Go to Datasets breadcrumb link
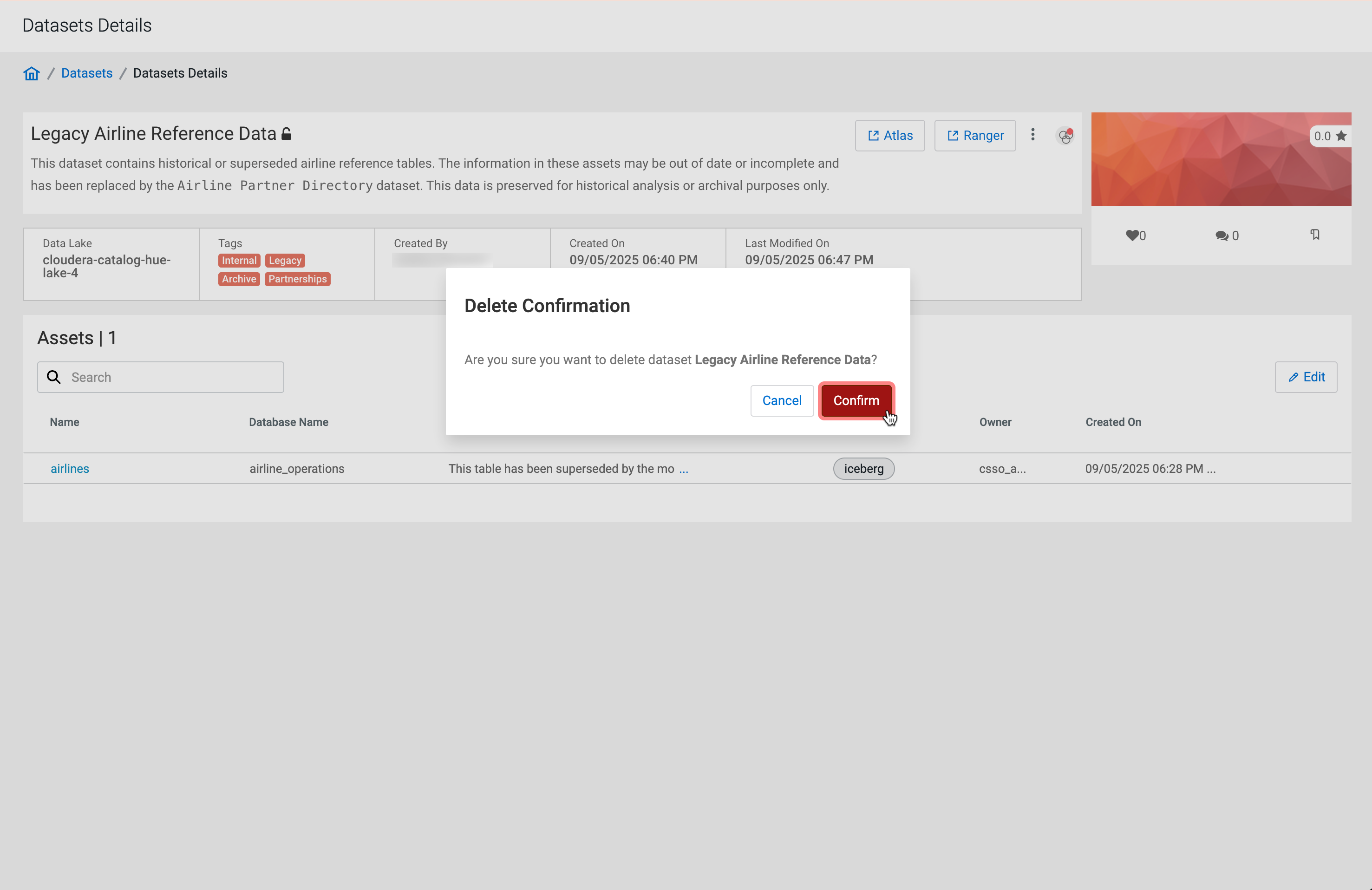Viewport: 1372px width, 890px height. tap(86, 73)
